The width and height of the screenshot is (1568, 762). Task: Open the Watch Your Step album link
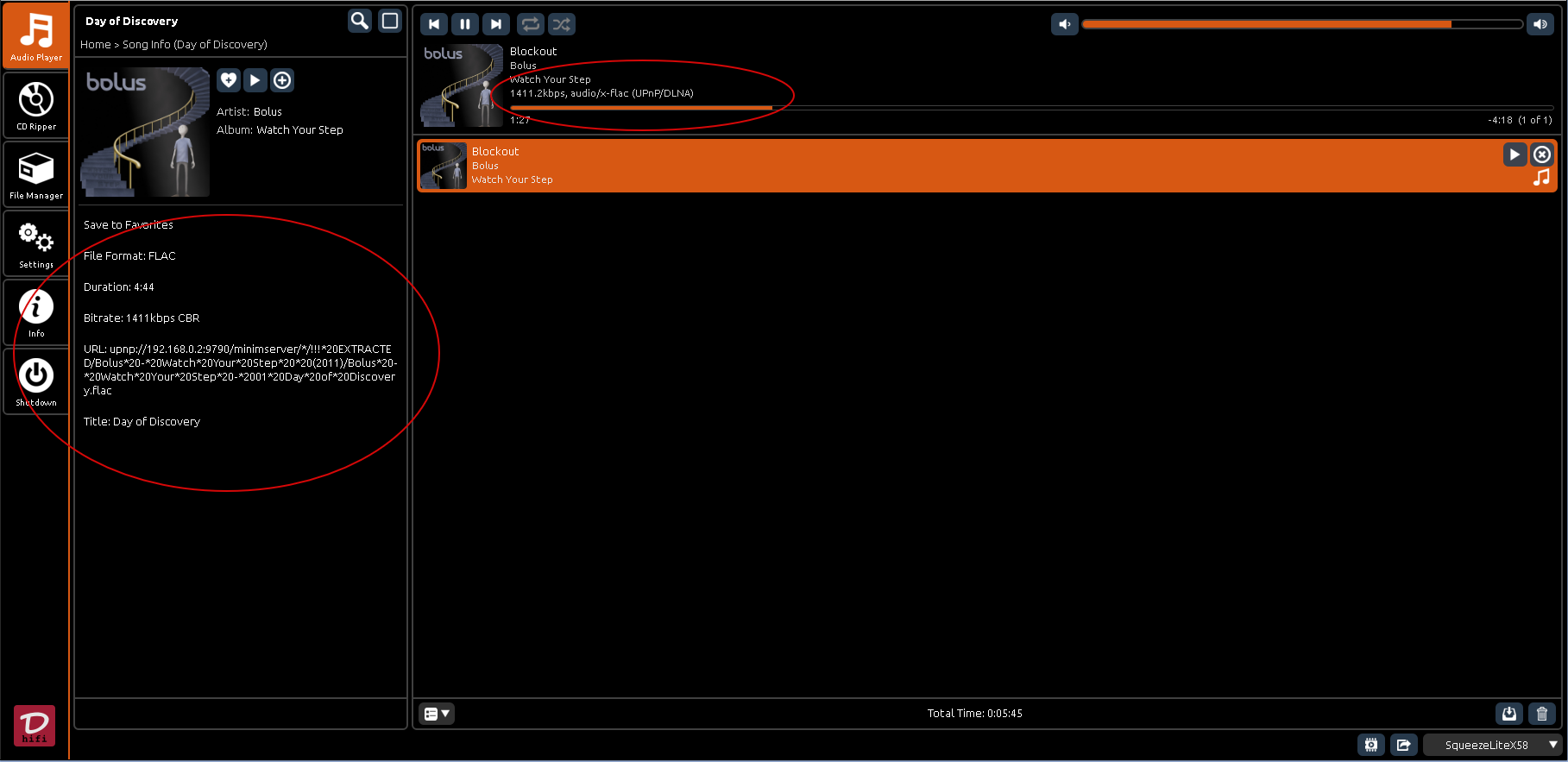point(299,129)
